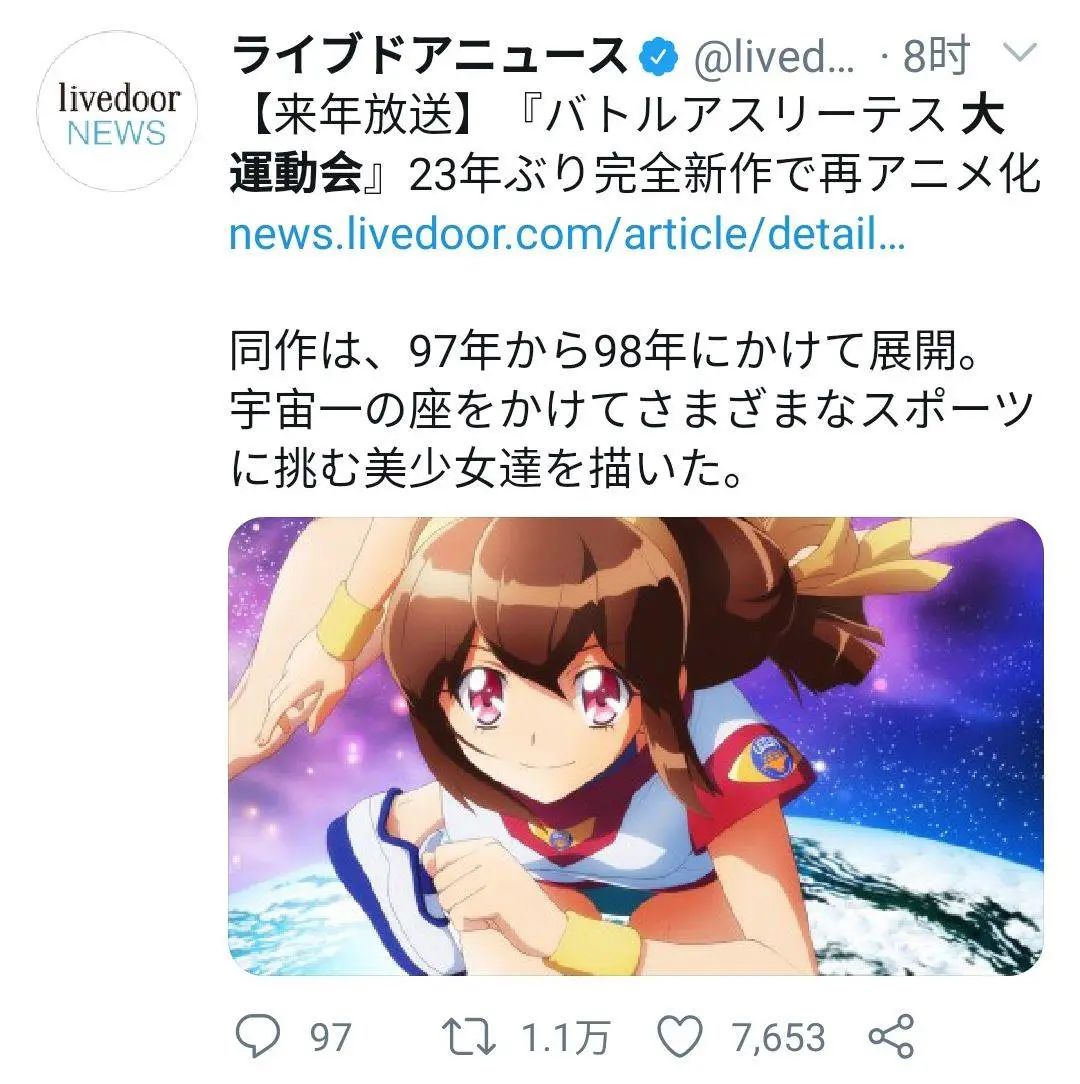Open the livedoor NEWS profile avatar
Image resolution: width=1080 pixels, height=1084 pixels.
click(x=117, y=111)
